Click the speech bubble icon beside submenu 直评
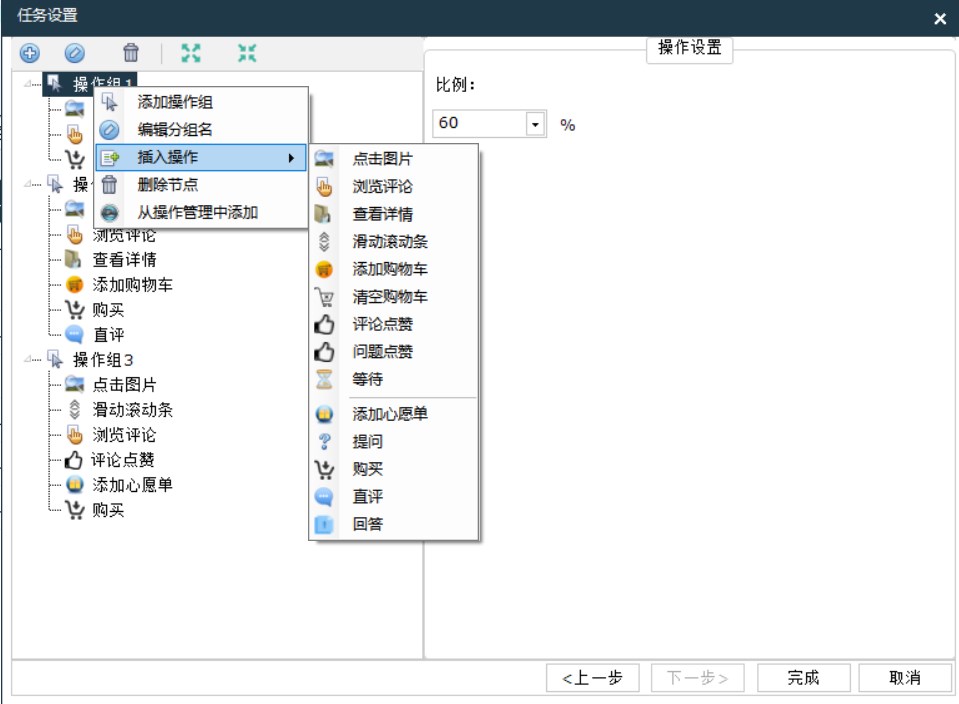This screenshot has height=704, width=959. click(x=324, y=497)
